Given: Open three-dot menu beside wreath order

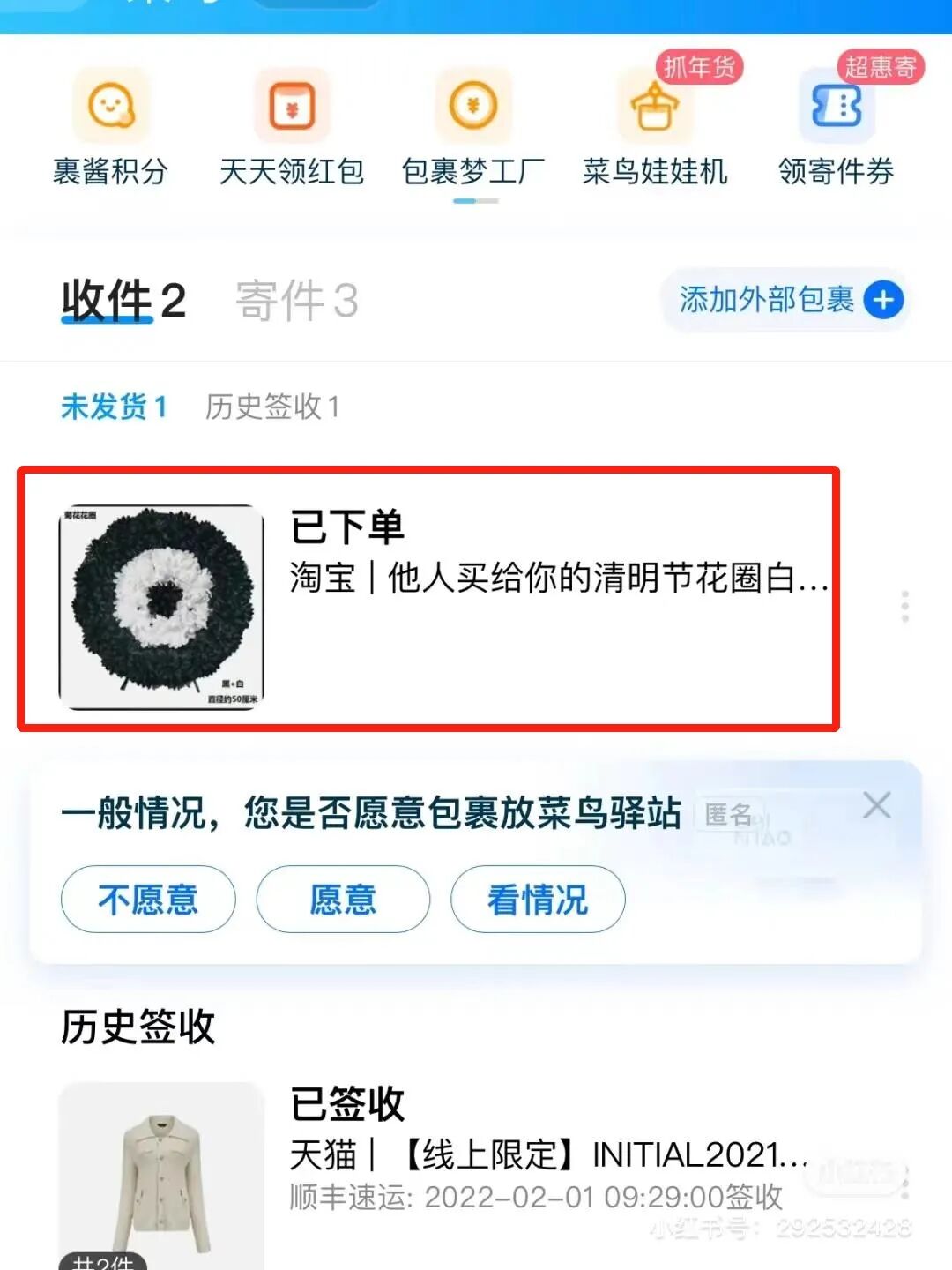Looking at the screenshot, I should [905, 607].
